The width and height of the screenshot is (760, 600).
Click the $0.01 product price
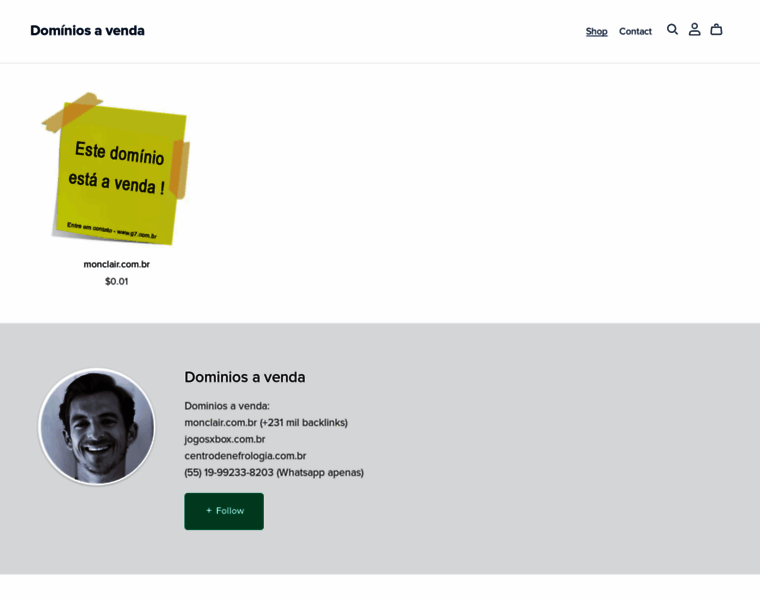pos(116,281)
